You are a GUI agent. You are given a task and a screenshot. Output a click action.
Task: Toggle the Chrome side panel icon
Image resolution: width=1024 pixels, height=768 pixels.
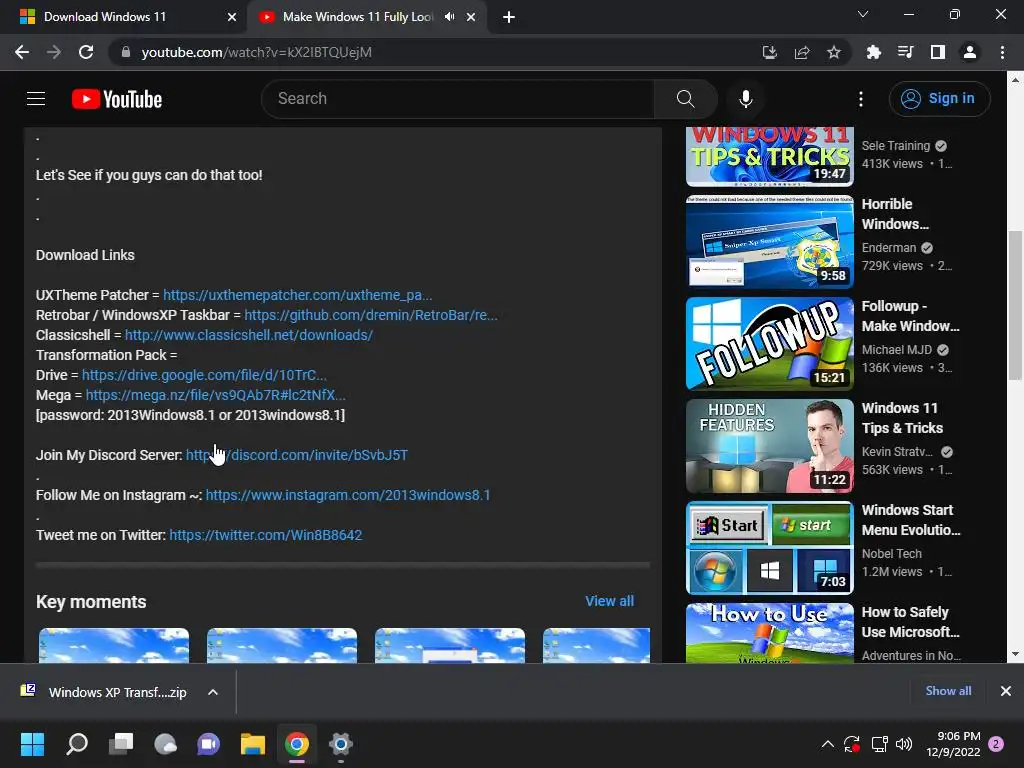click(x=937, y=52)
